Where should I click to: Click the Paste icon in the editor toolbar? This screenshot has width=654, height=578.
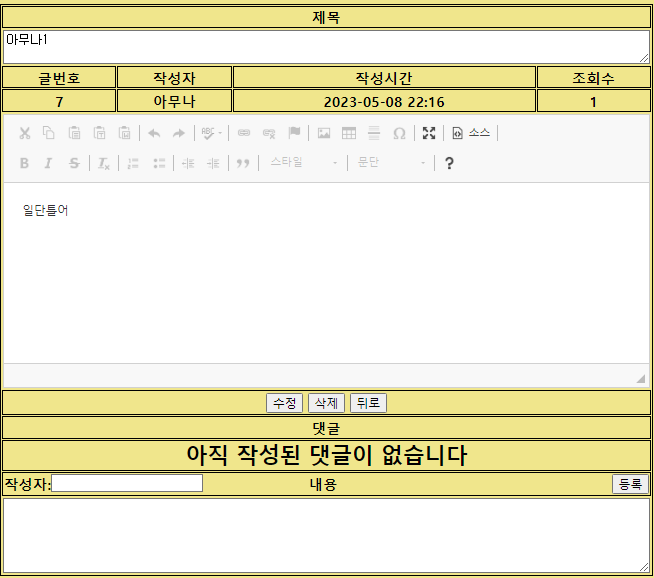pyautogui.click(x=74, y=133)
